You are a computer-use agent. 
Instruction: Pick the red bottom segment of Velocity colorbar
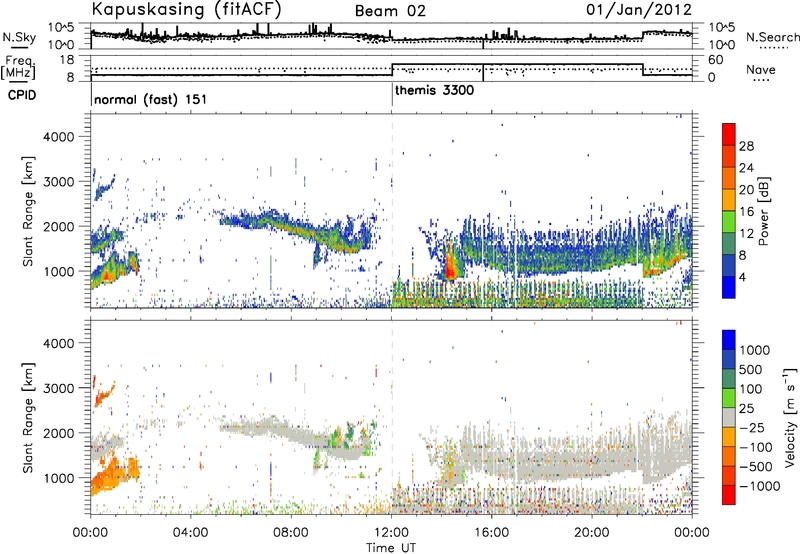[729, 494]
